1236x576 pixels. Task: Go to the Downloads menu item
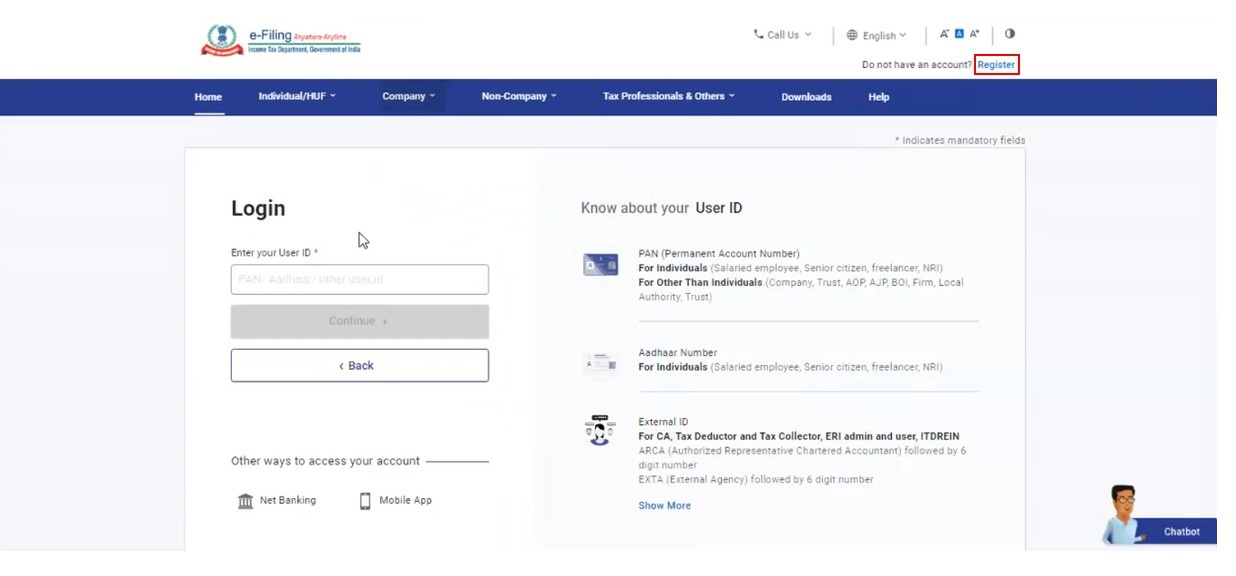806,97
